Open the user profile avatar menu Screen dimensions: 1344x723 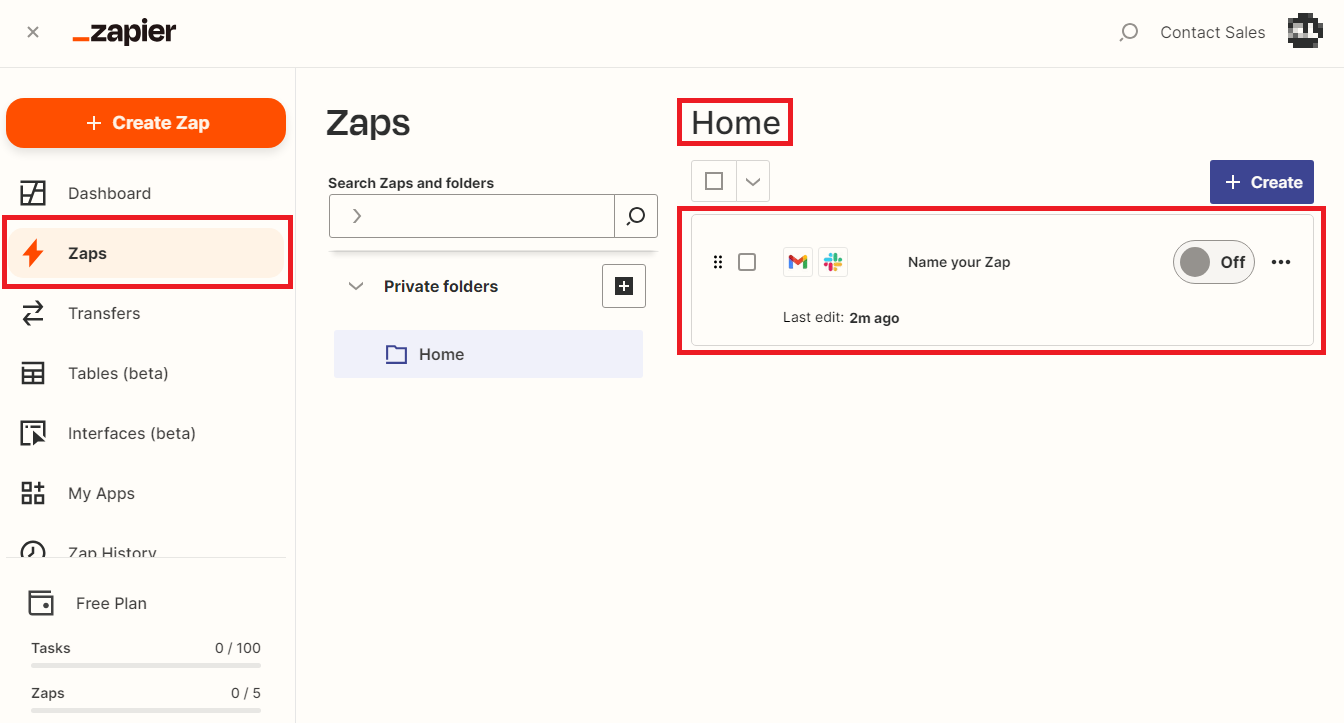click(1305, 32)
